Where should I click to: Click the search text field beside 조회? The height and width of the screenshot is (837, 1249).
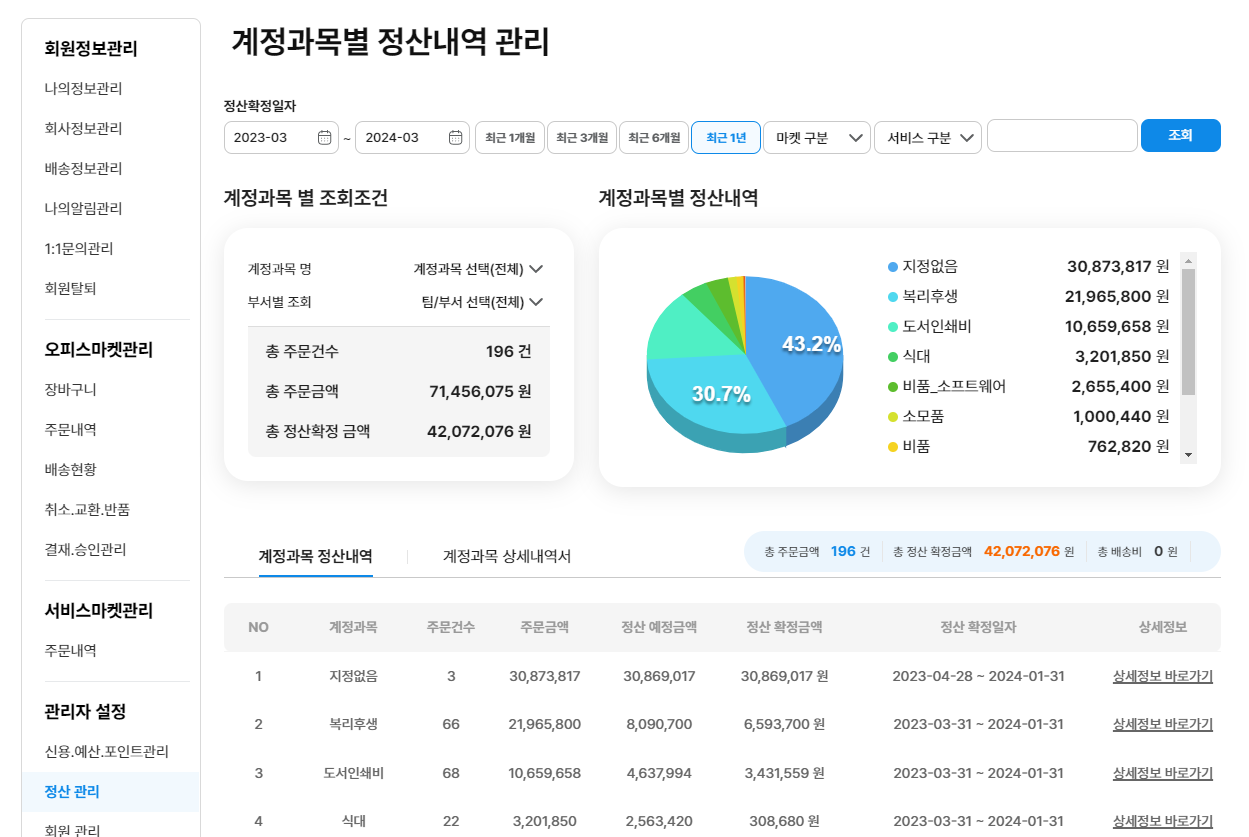[x=1061, y=136]
